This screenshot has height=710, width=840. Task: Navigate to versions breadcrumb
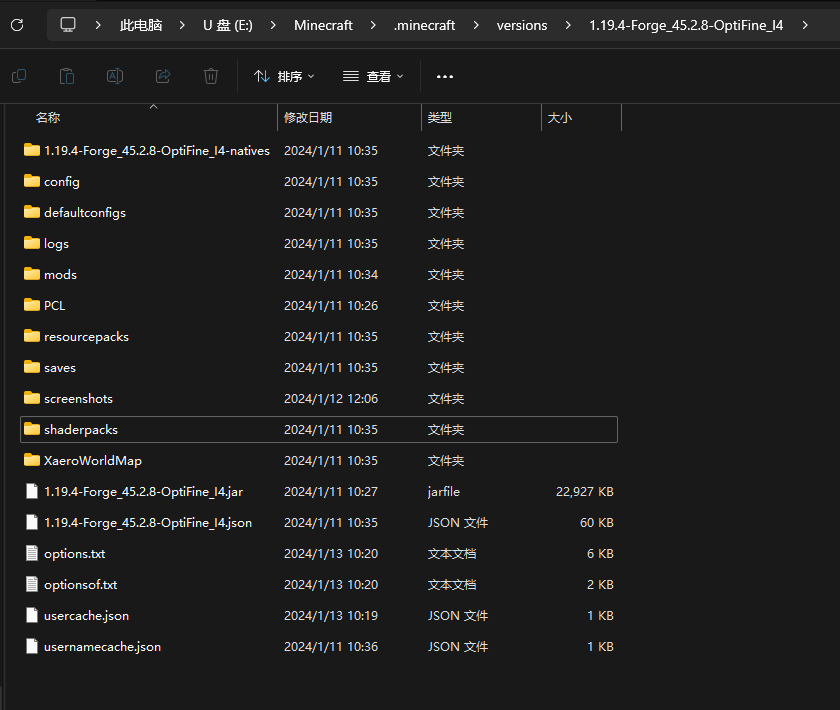pos(522,25)
